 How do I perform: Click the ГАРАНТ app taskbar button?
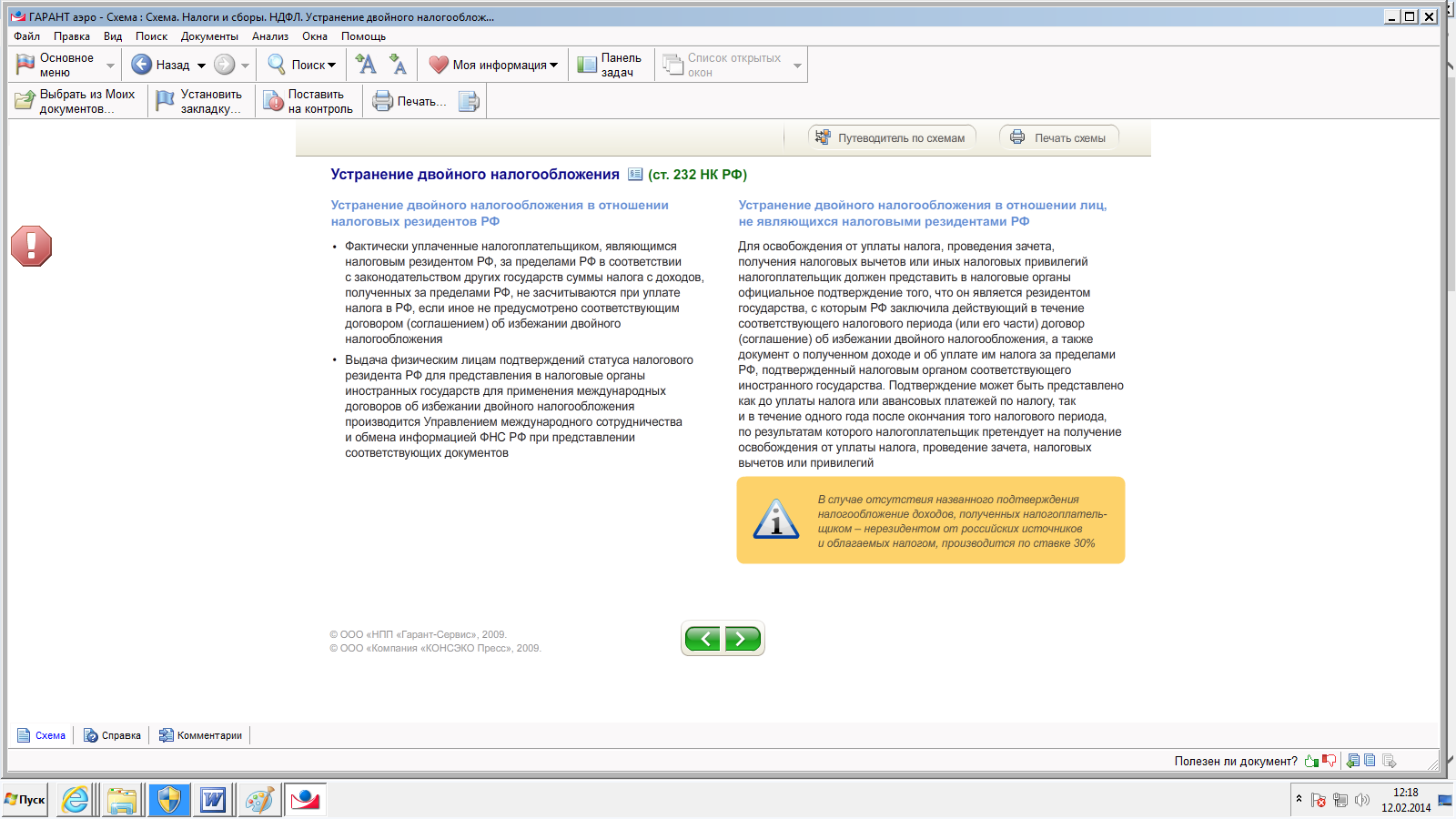305,800
